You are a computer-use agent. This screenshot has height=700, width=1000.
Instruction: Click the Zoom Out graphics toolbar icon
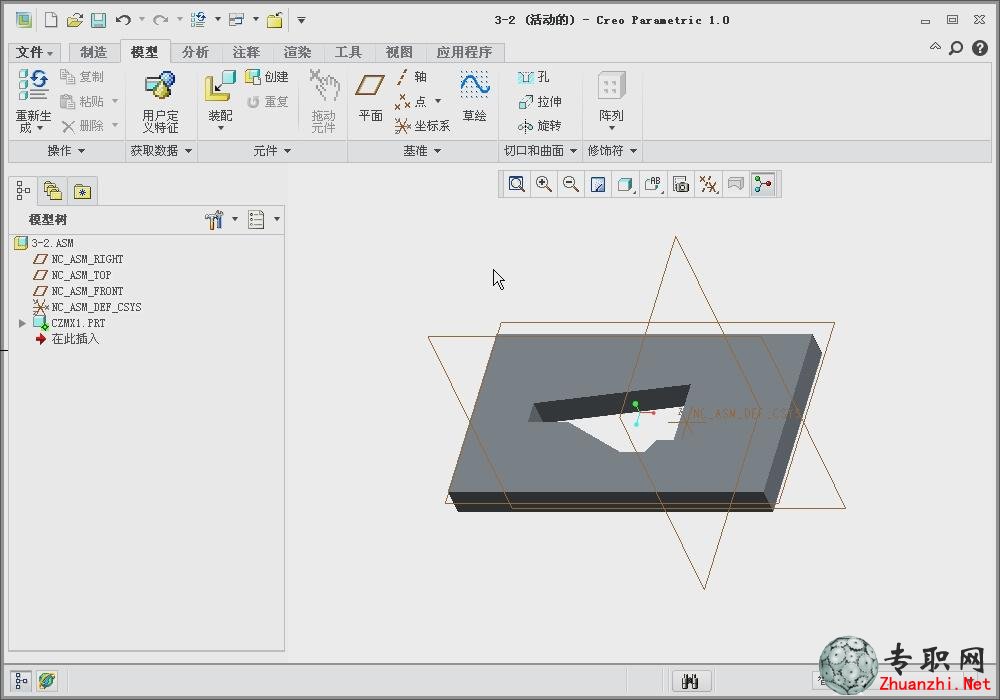pos(571,185)
